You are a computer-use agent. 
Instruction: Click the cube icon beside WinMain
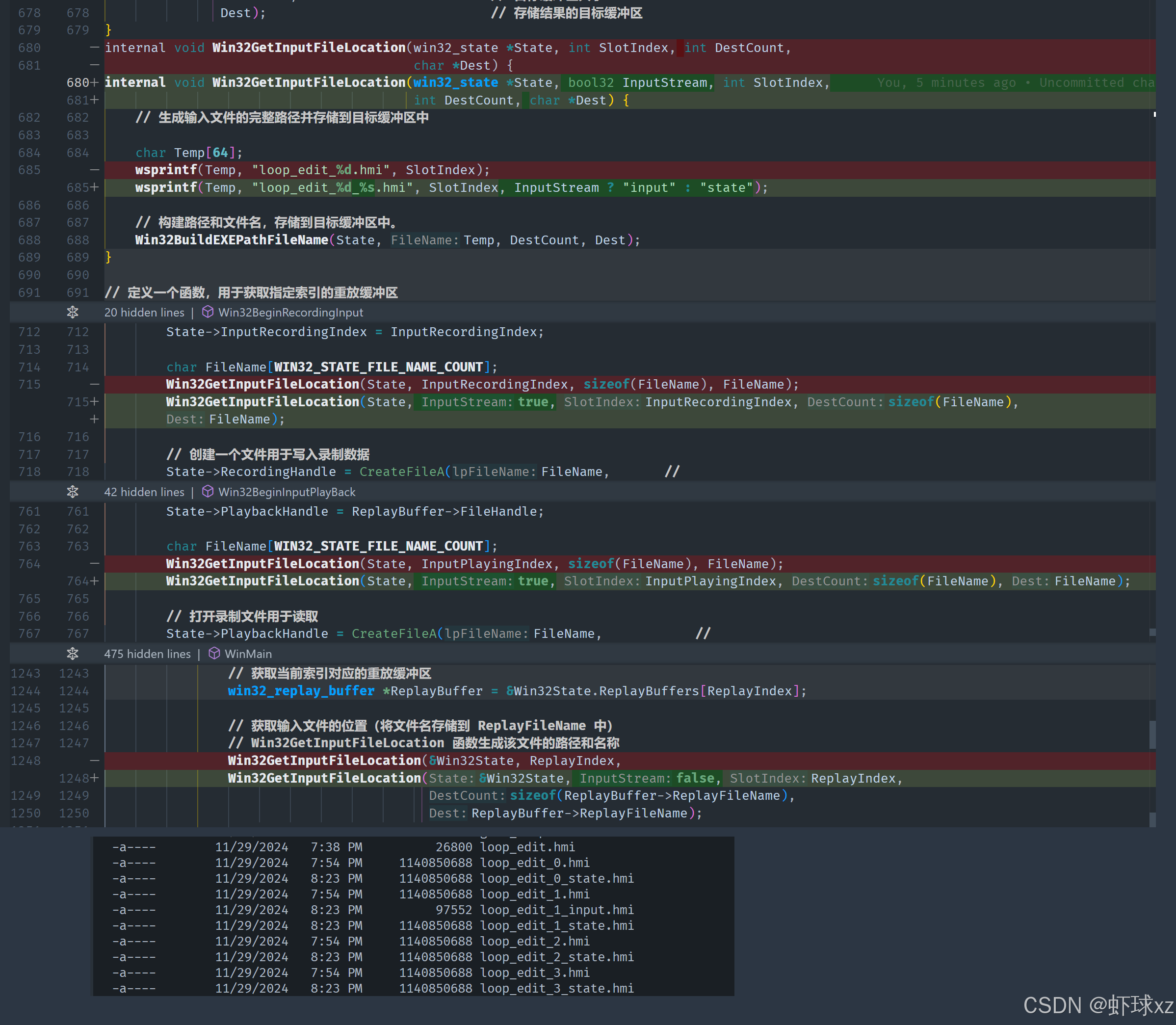(x=214, y=653)
